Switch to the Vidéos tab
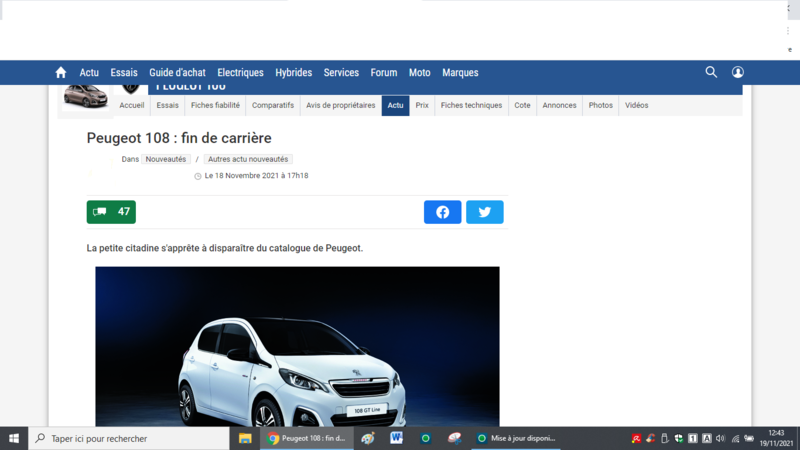This screenshot has height=450, width=800. (x=636, y=105)
